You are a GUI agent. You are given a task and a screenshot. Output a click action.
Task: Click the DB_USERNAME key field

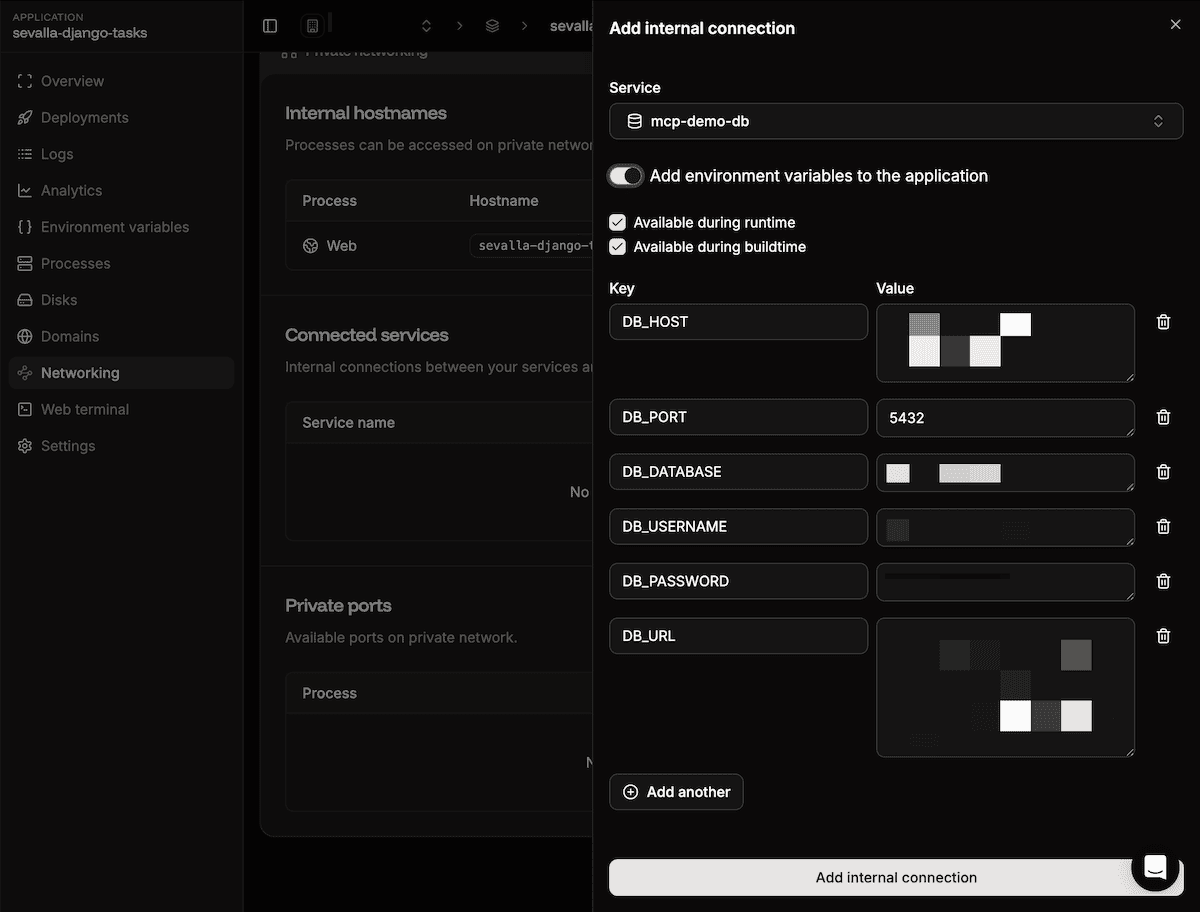[738, 527]
